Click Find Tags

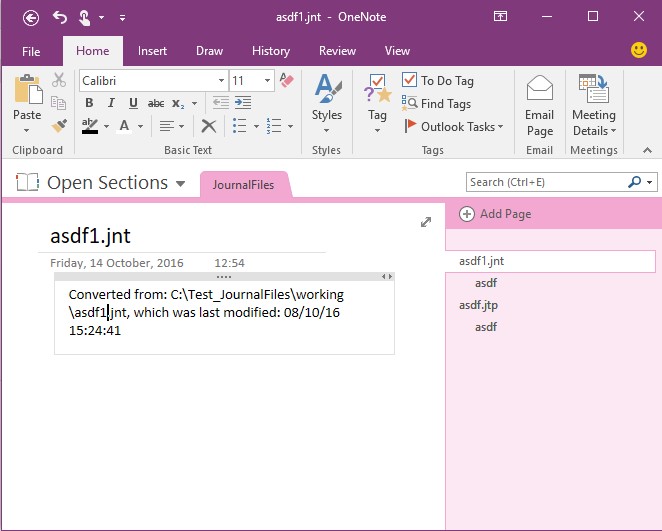pos(437,103)
